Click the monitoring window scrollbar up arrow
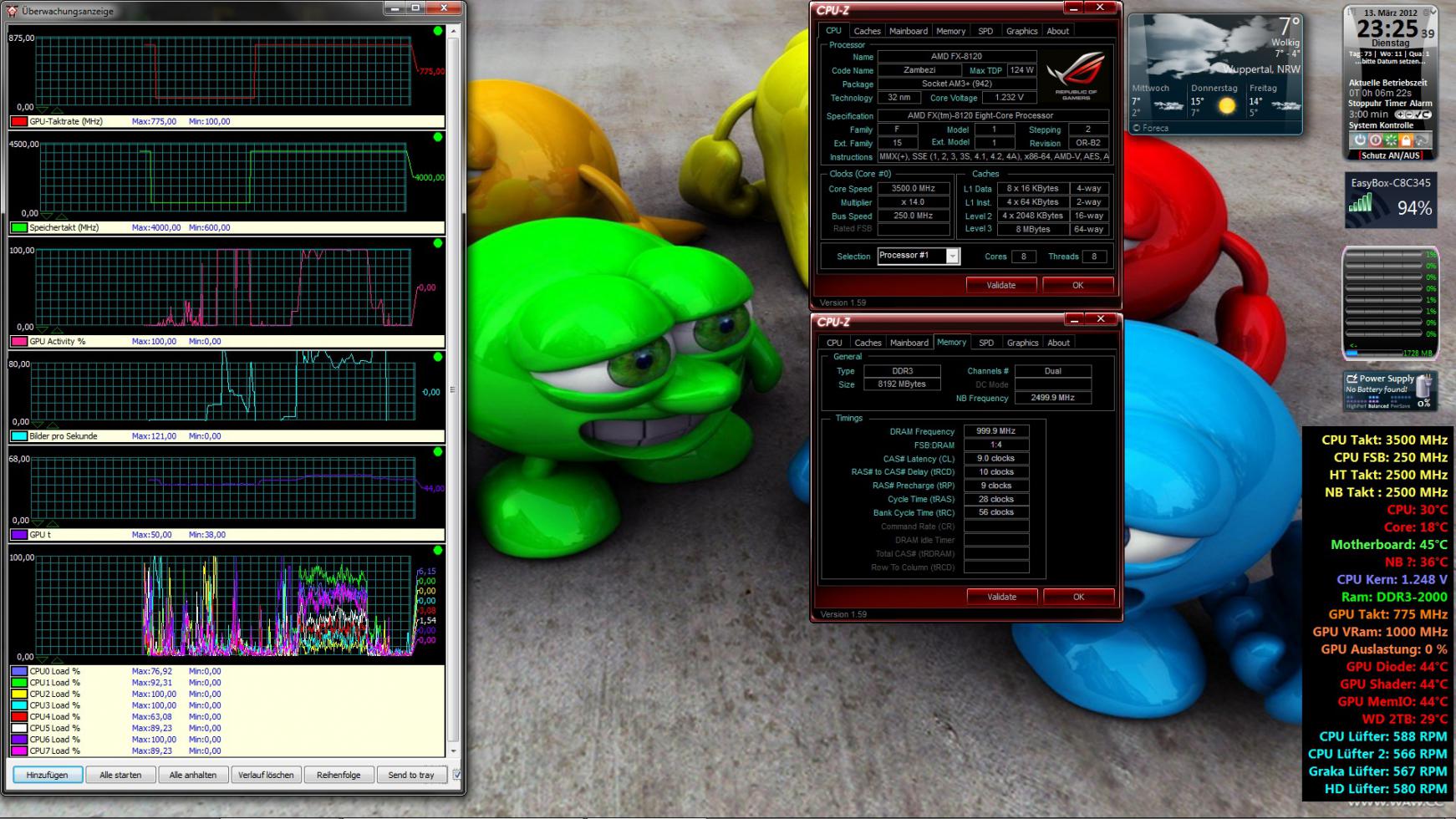The width and height of the screenshot is (1456, 819). [454, 31]
